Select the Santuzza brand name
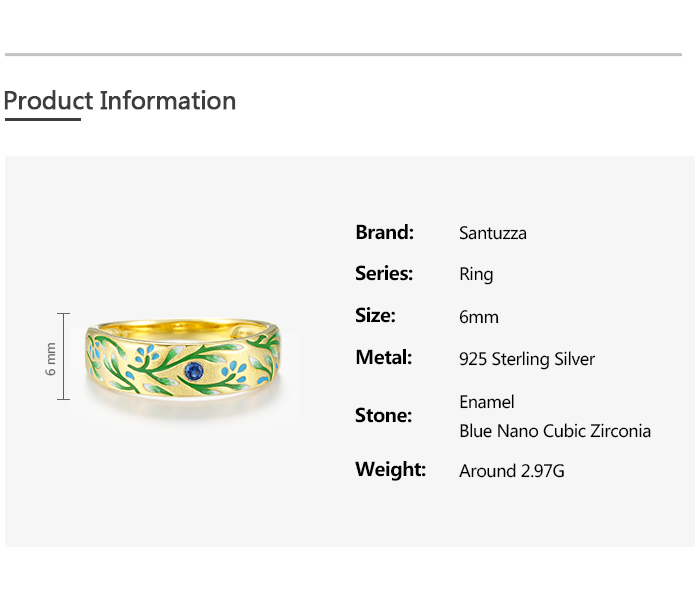The width and height of the screenshot is (700, 607). pos(492,234)
